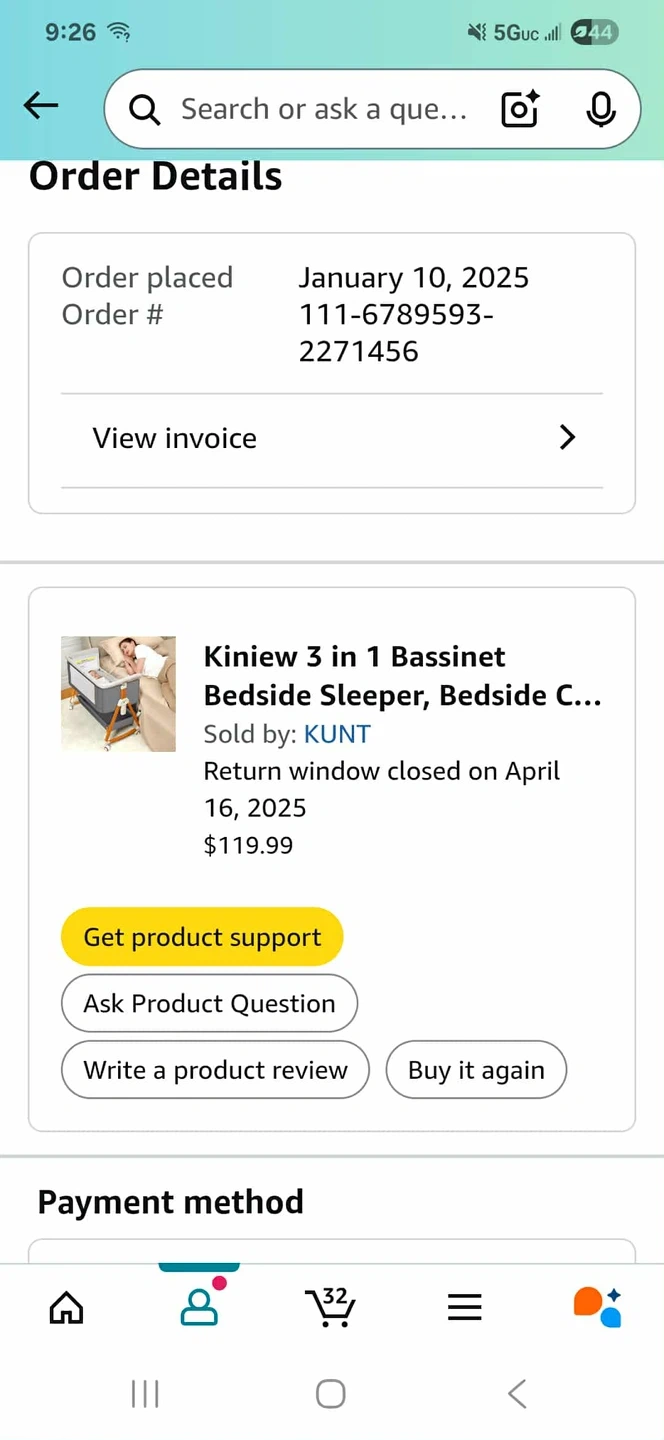The width and height of the screenshot is (664, 1440).
Task: Open the account profile tab
Action: click(199, 1306)
